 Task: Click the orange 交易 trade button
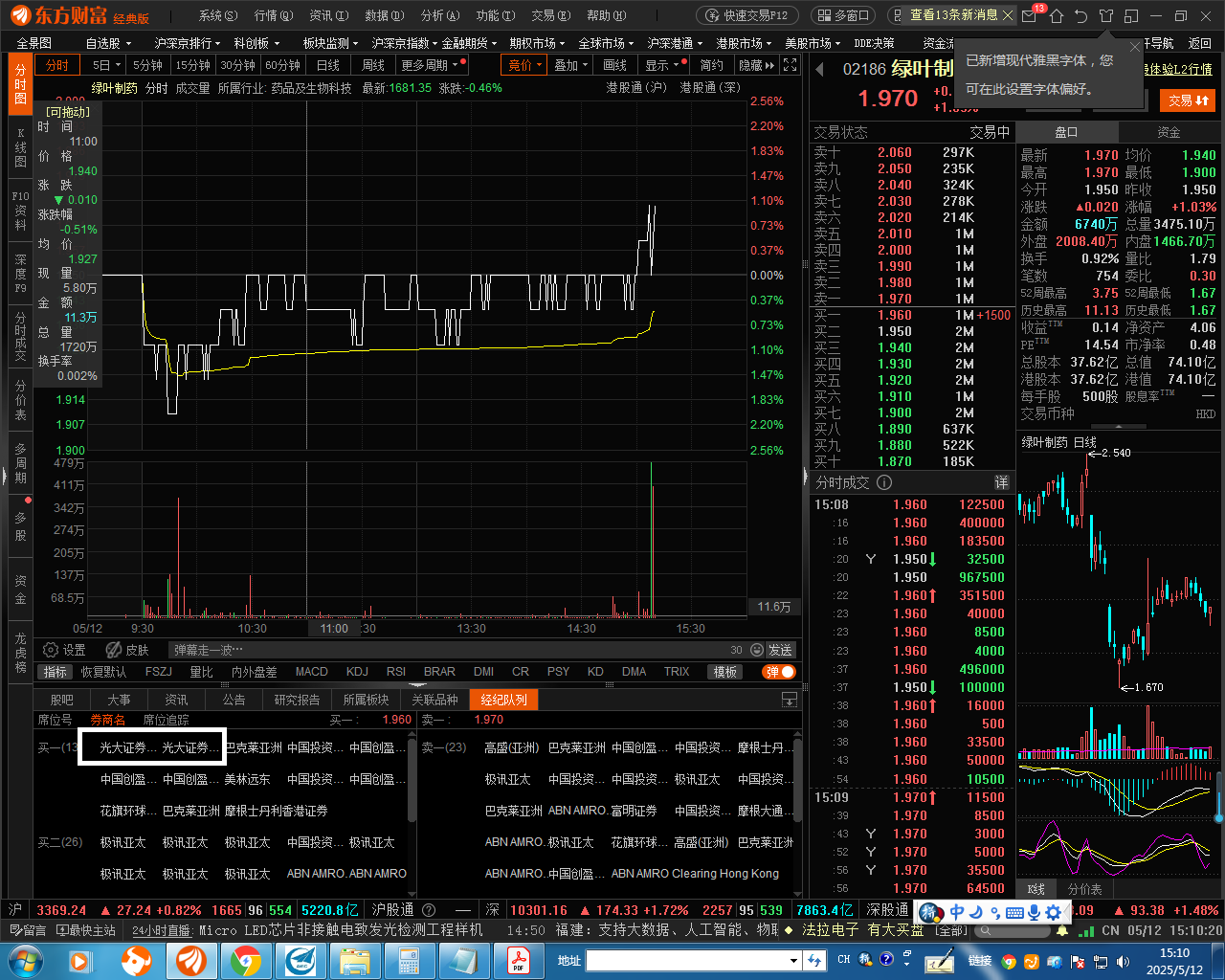1188,100
